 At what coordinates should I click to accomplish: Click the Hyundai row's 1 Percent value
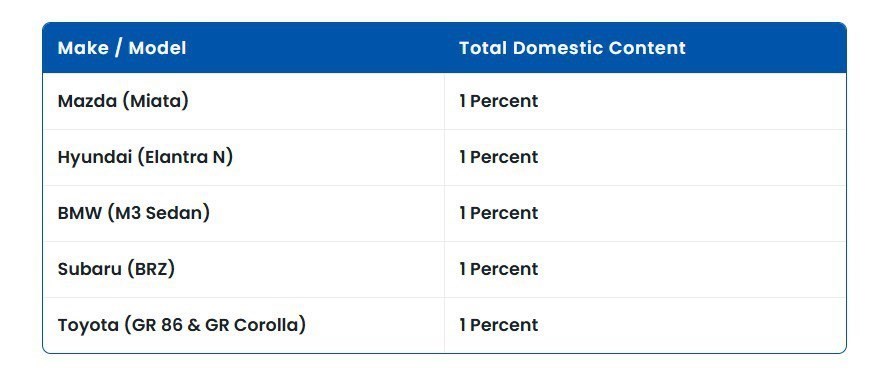[x=499, y=157]
